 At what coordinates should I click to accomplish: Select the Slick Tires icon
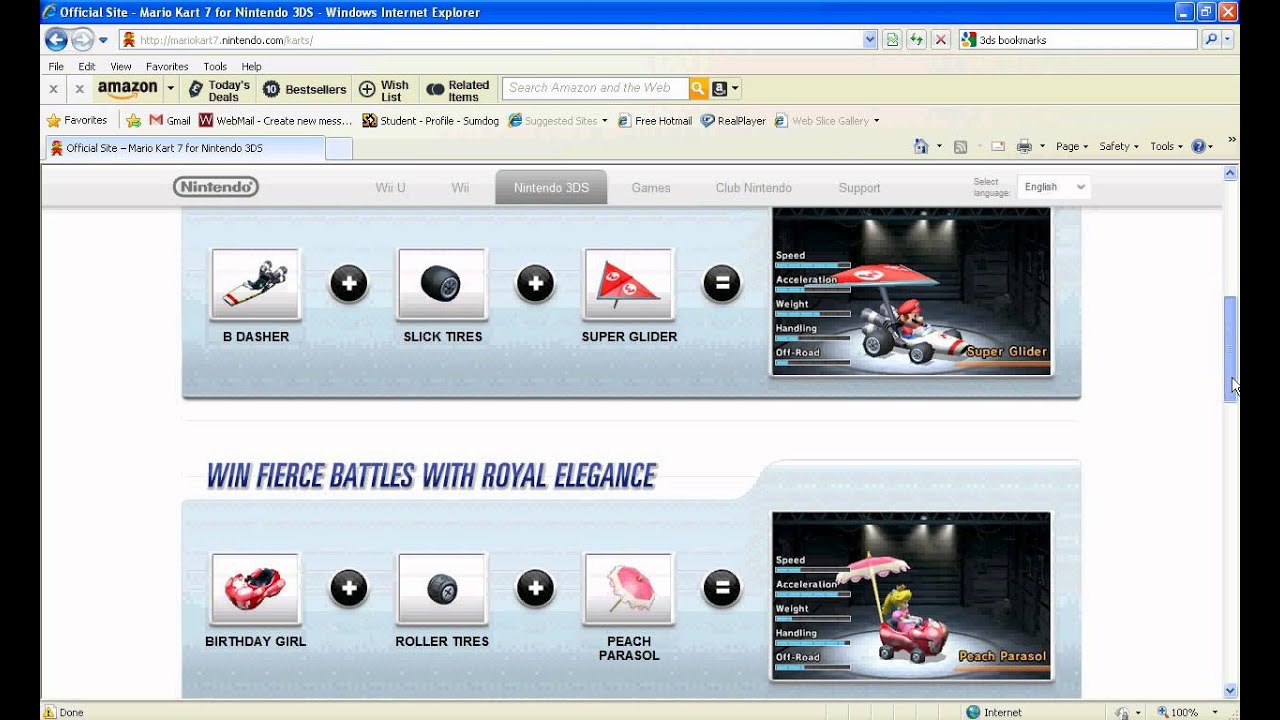click(x=442, y=284)
